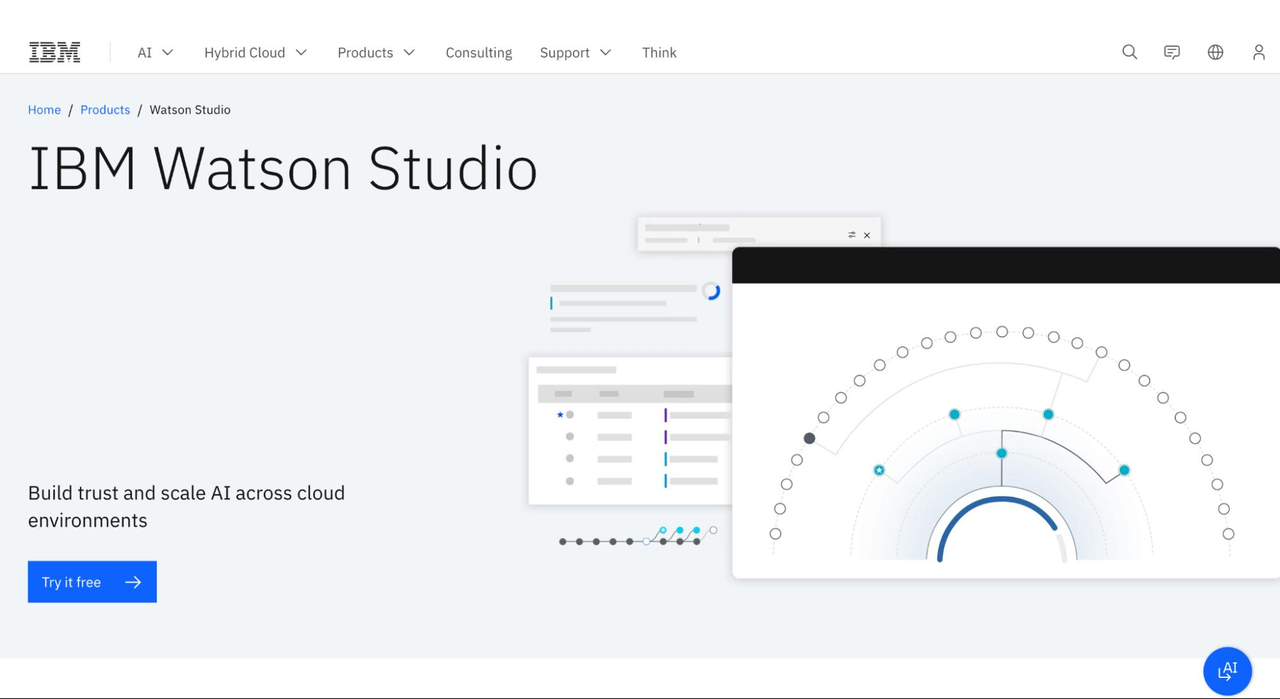Click the IBM logo in header
This screenshot has width=1280, height=699.
[x=54, y=53]
